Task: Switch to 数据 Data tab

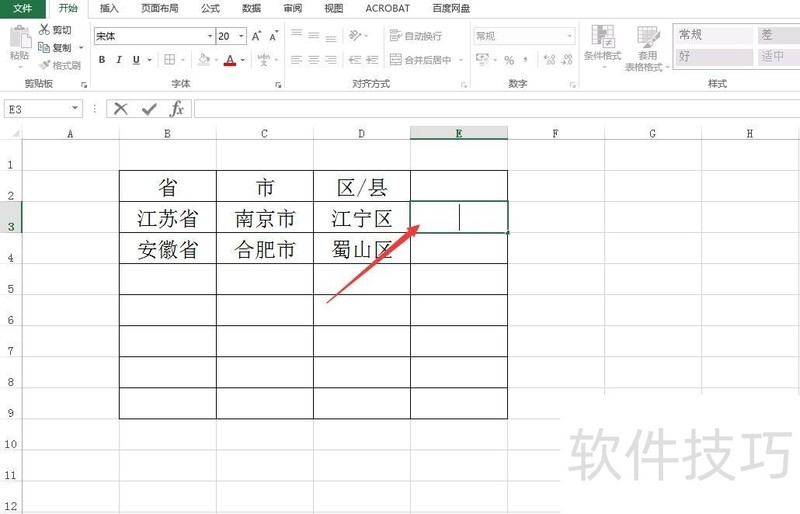Action: coord(252,8)
